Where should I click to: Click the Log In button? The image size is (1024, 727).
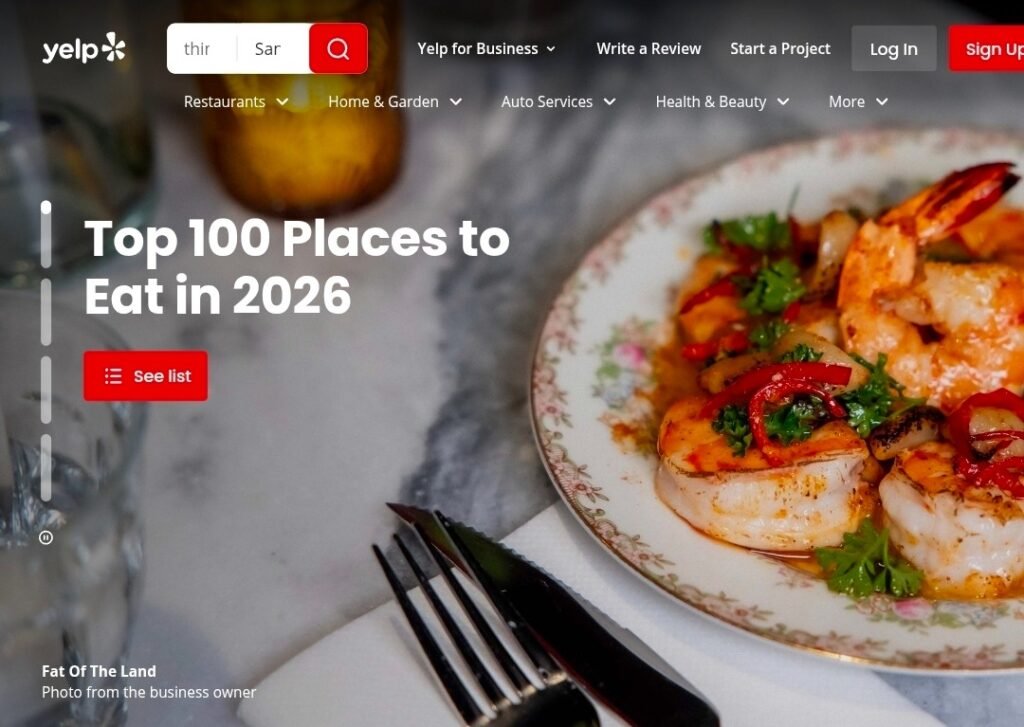click(x=893, y=49)
